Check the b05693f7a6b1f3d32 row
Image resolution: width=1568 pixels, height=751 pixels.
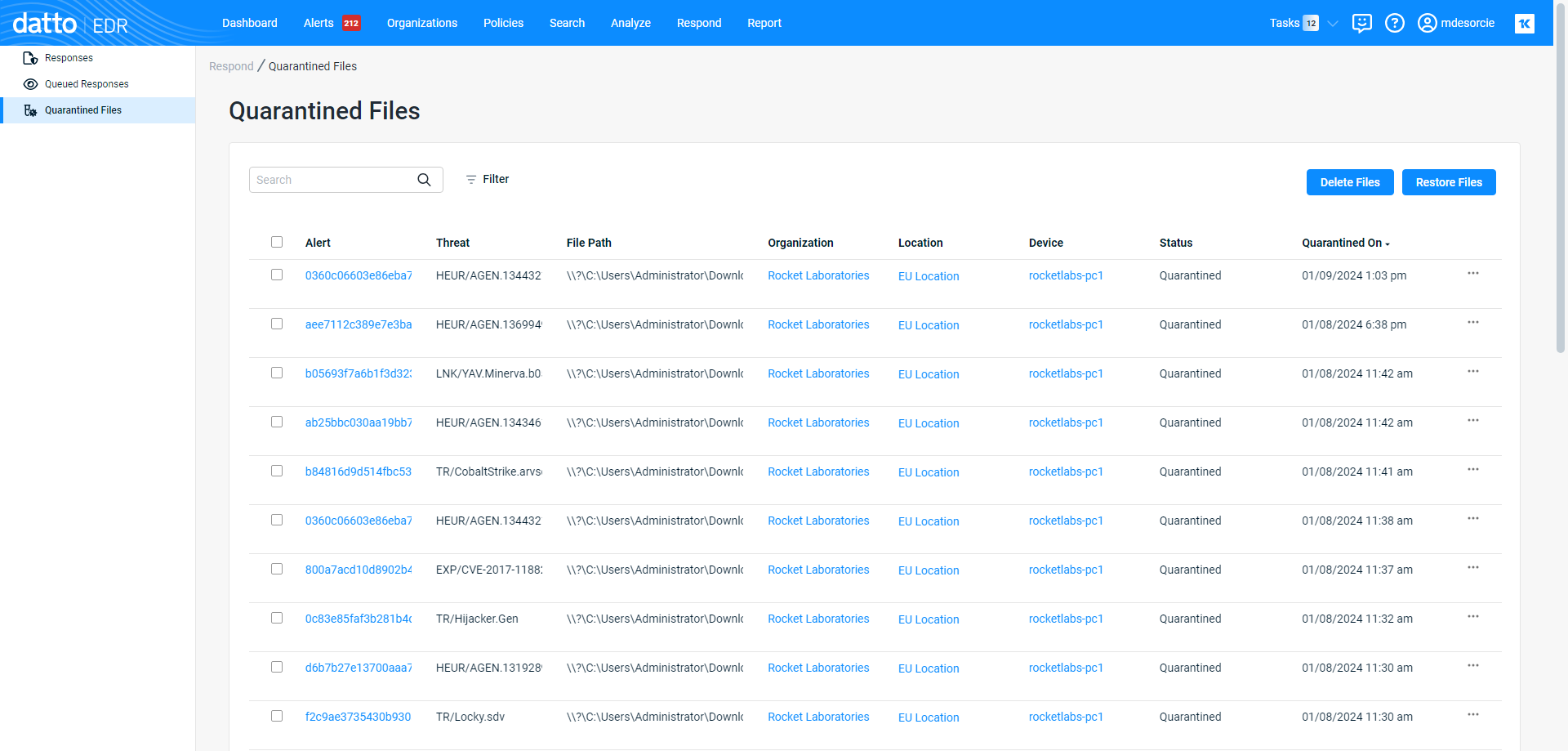[277, 373]
